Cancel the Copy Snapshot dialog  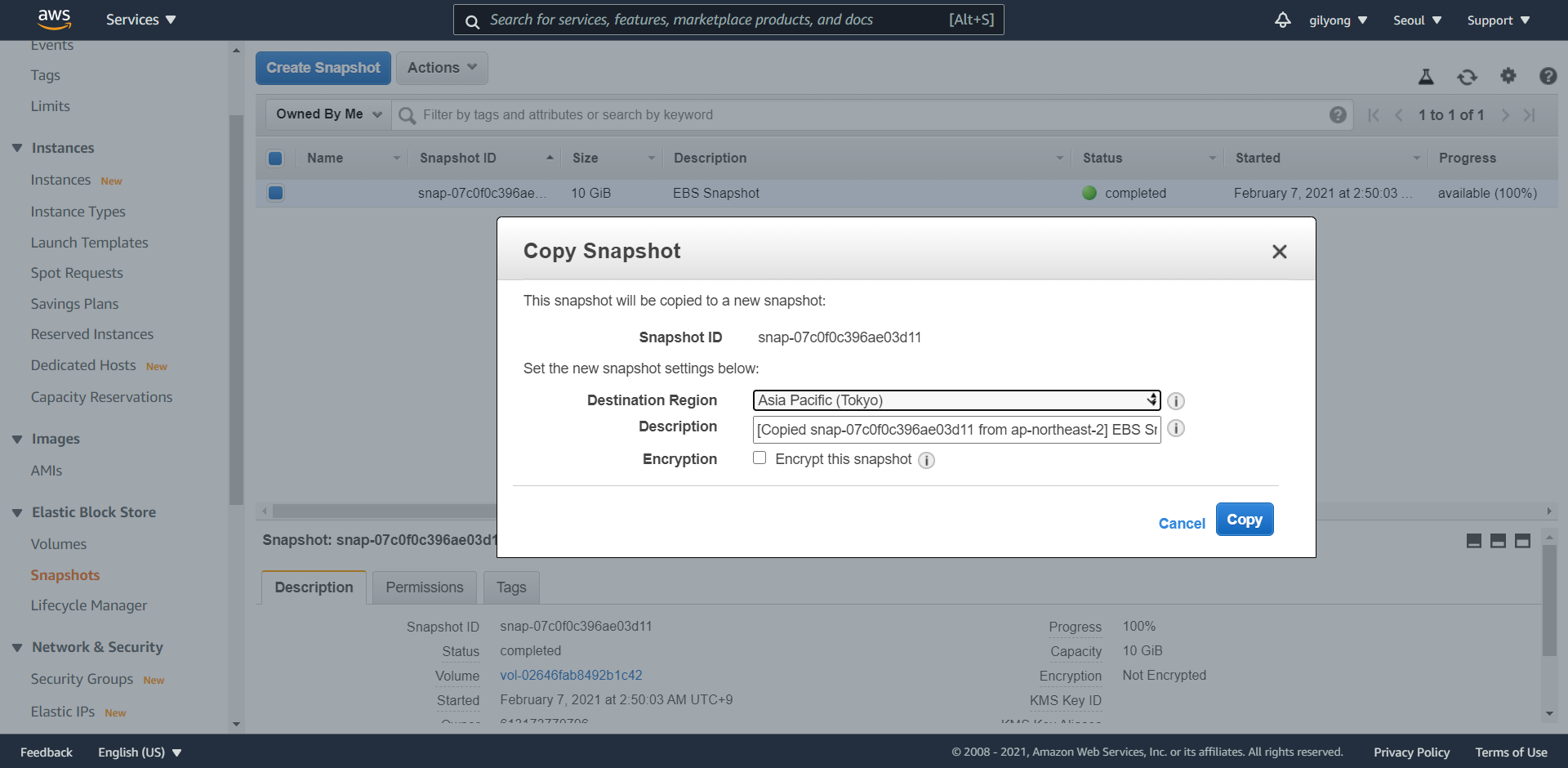click(1182, 524)
